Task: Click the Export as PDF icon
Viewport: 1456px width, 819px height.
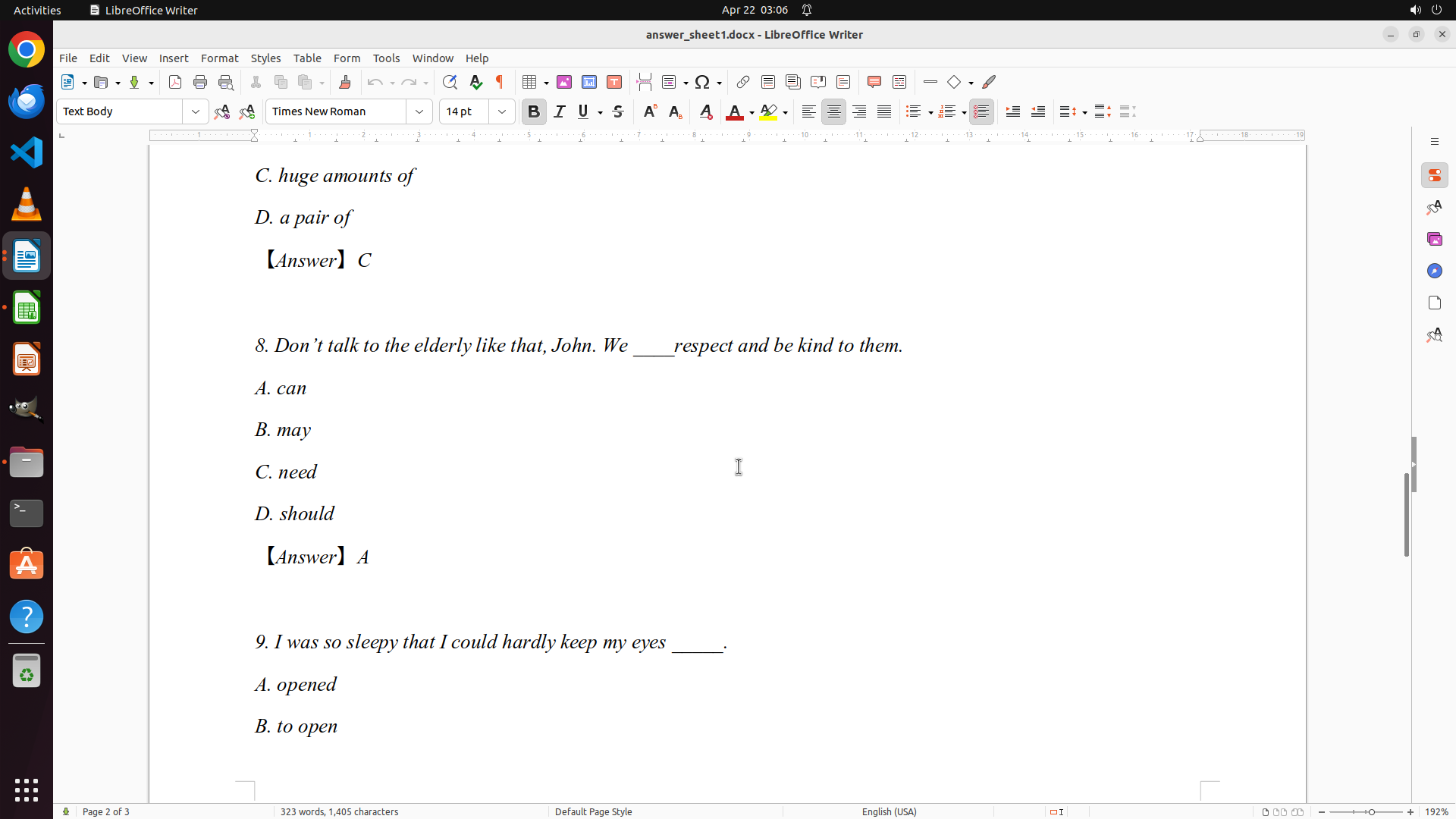Action: pos(175,82)
